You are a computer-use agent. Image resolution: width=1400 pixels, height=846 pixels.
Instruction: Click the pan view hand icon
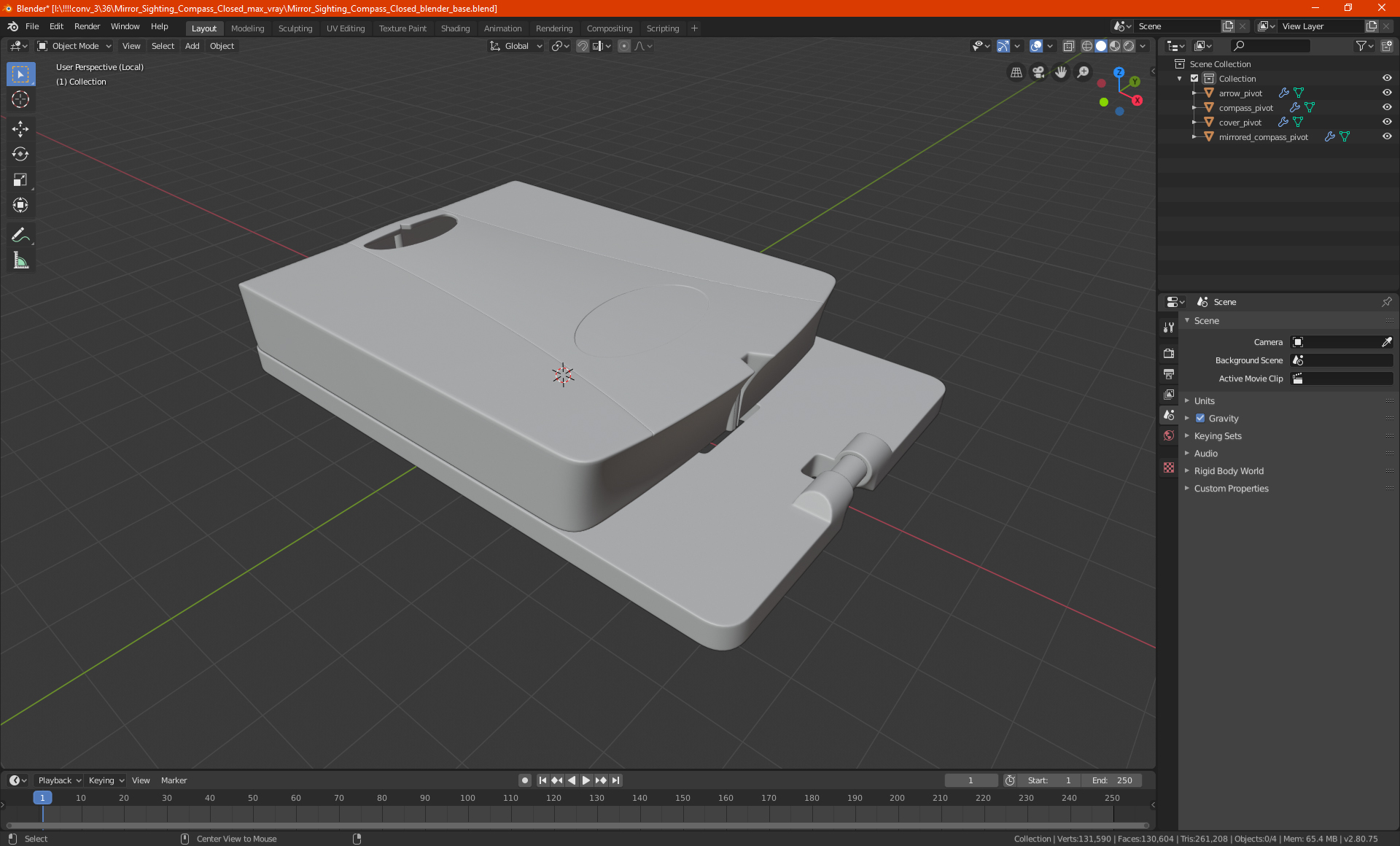[x=1061, y=72]
